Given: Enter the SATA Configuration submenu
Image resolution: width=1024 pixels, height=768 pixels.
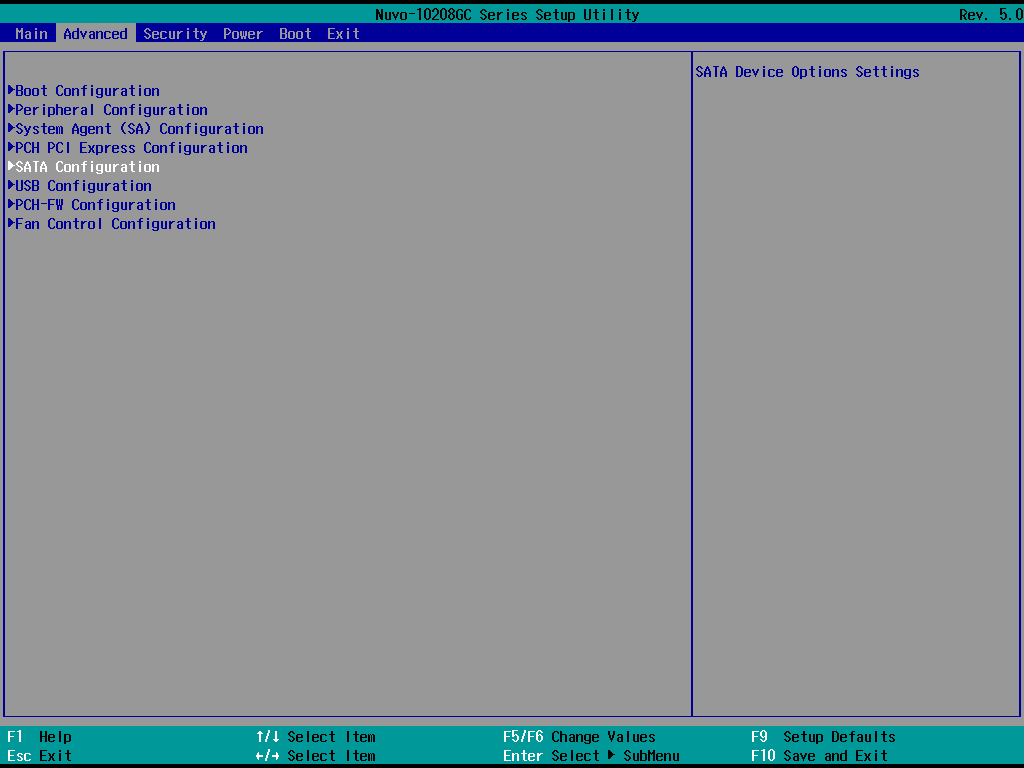Looking at the screenshot, I should [x=87, y=167].
